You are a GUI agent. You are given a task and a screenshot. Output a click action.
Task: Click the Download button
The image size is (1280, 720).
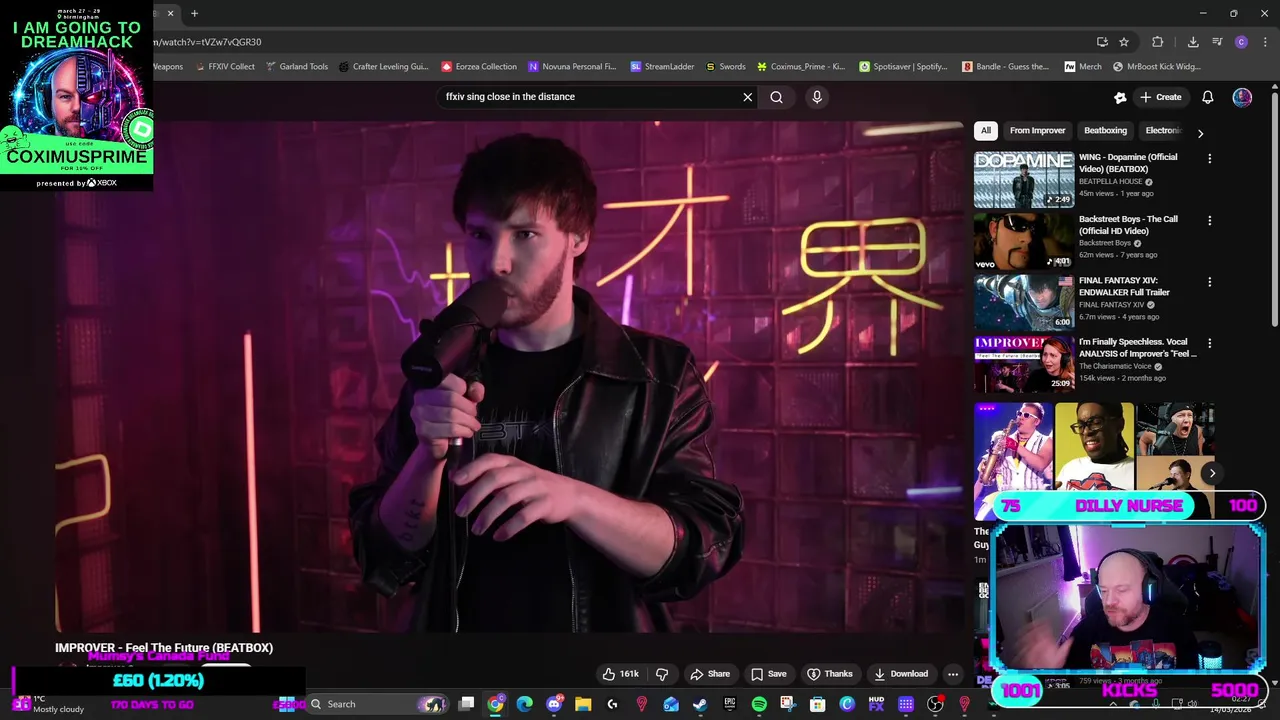901,674
